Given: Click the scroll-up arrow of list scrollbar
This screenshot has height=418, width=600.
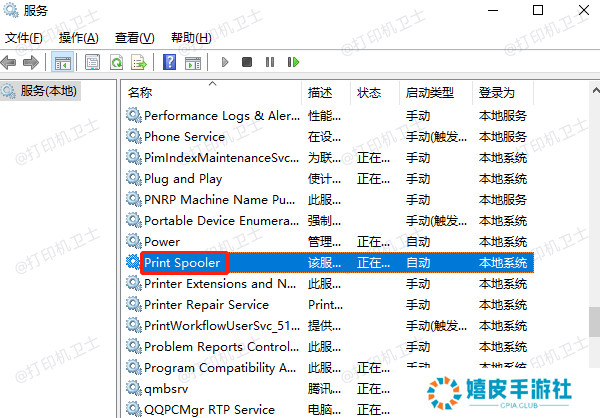Looking at the screenshot, I should click(x=595, y=91).
